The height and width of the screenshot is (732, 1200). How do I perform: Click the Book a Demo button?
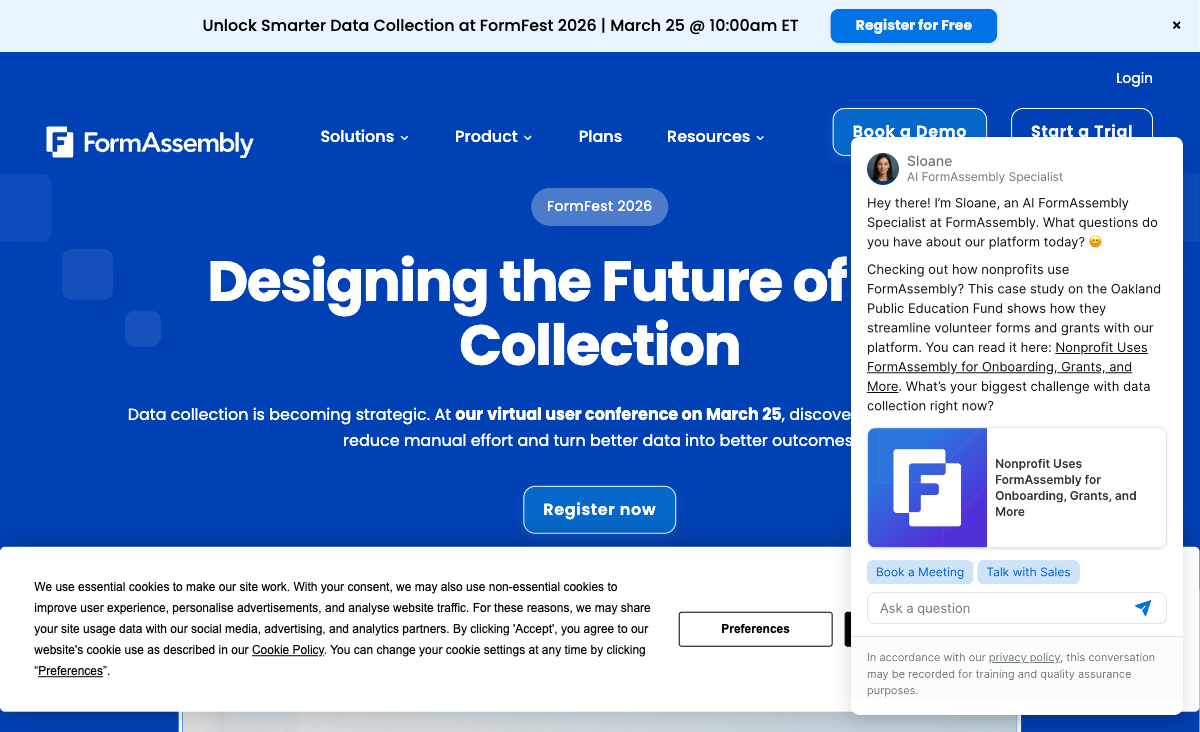pyautogui.click(x=909, y=131)
